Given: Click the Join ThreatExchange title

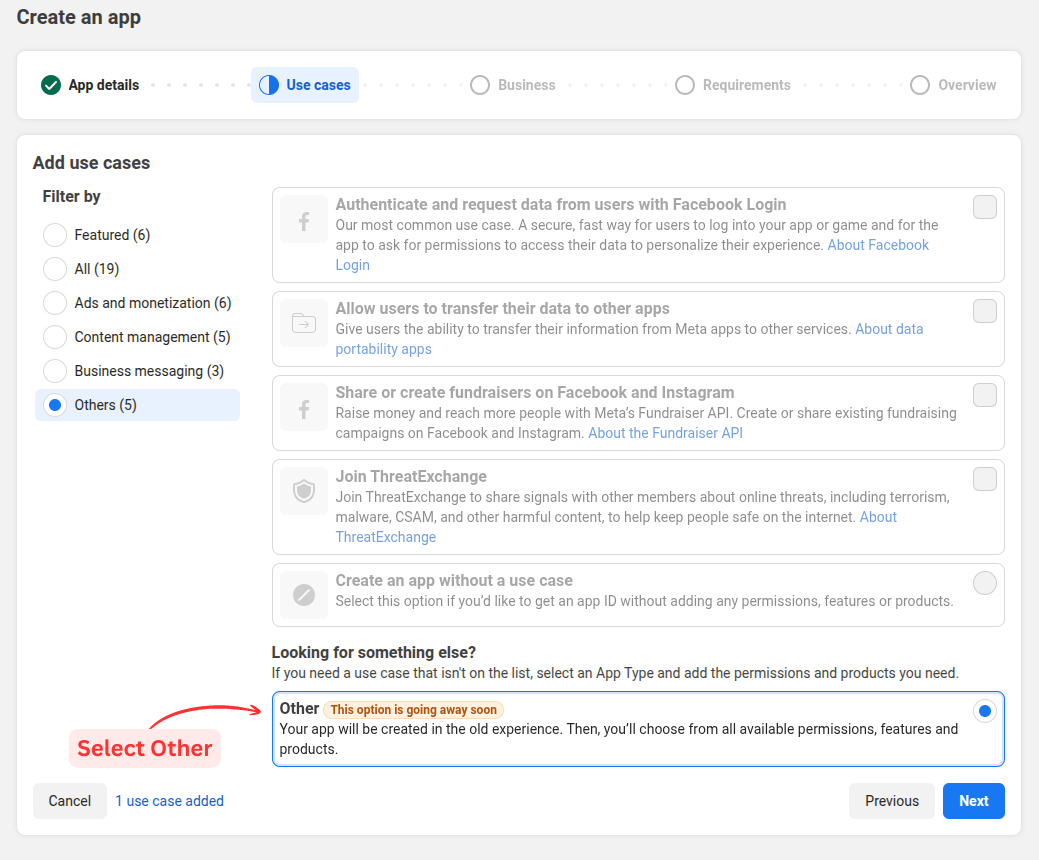Looking at the screenshot, I should tap(411, 476).
